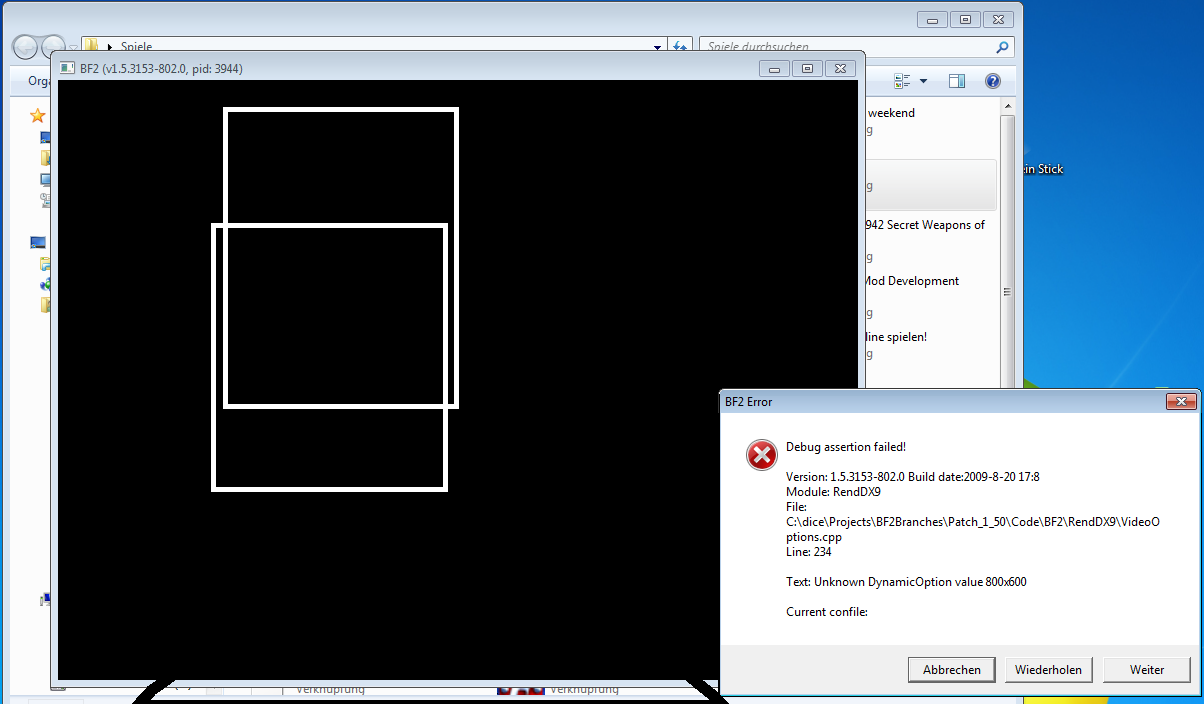Screen dimensions: 1204x704
Task: Click the 'Current confile:' line
Action: click(827, 612)
